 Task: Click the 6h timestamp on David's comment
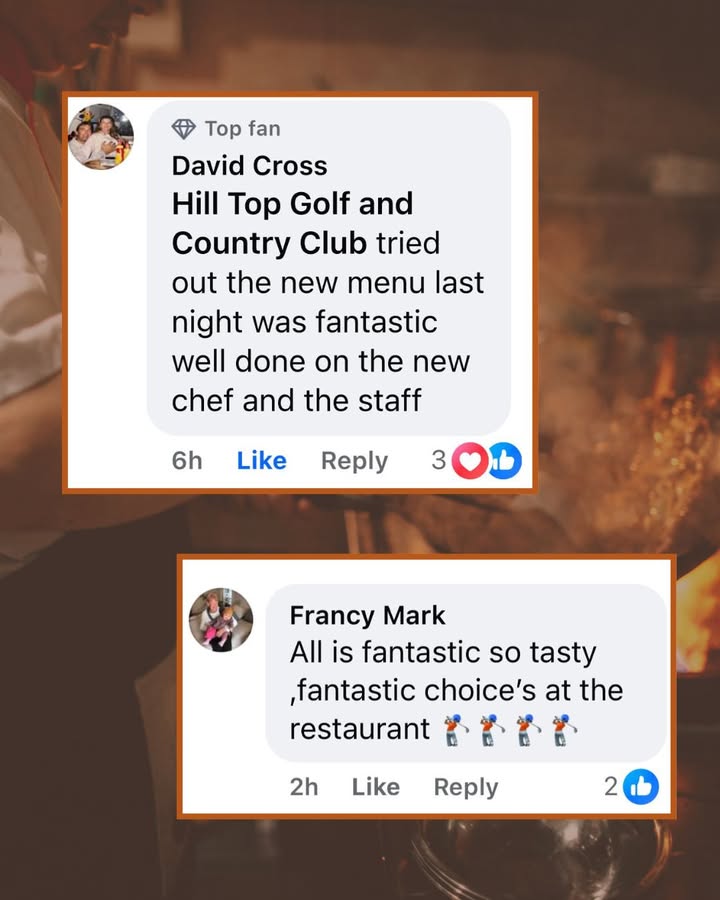187,460
